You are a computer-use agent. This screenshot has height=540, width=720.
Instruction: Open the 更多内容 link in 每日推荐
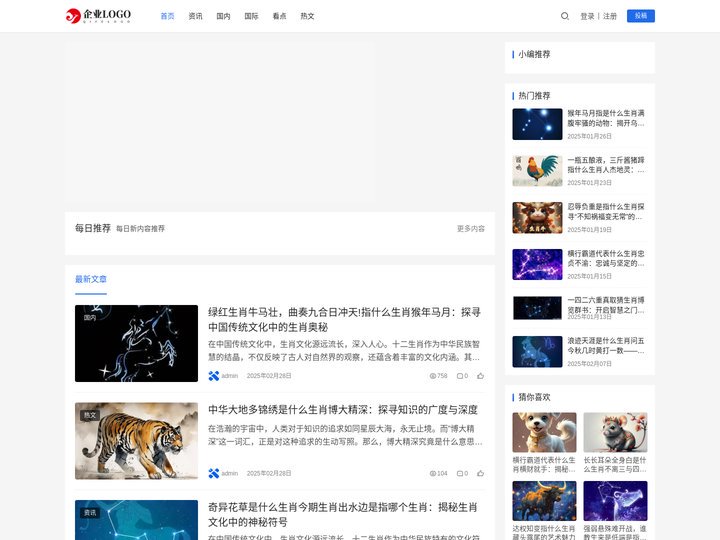[x=471, y=228]
